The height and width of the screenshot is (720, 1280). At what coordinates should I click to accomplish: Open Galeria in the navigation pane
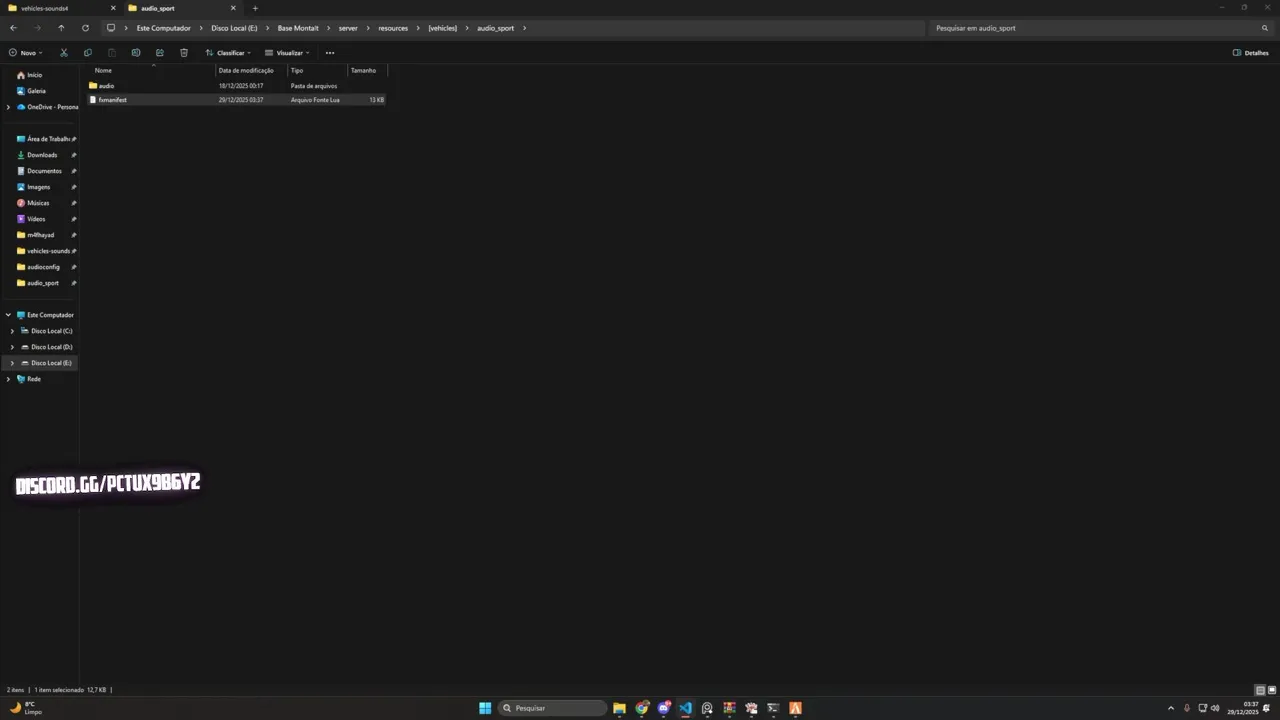[x=36, y=91]
